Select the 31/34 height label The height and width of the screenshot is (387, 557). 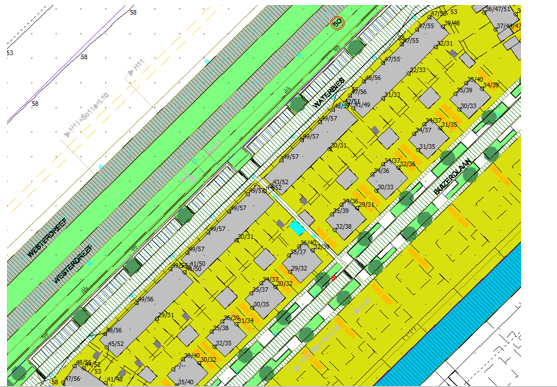(x=246, y=321)
